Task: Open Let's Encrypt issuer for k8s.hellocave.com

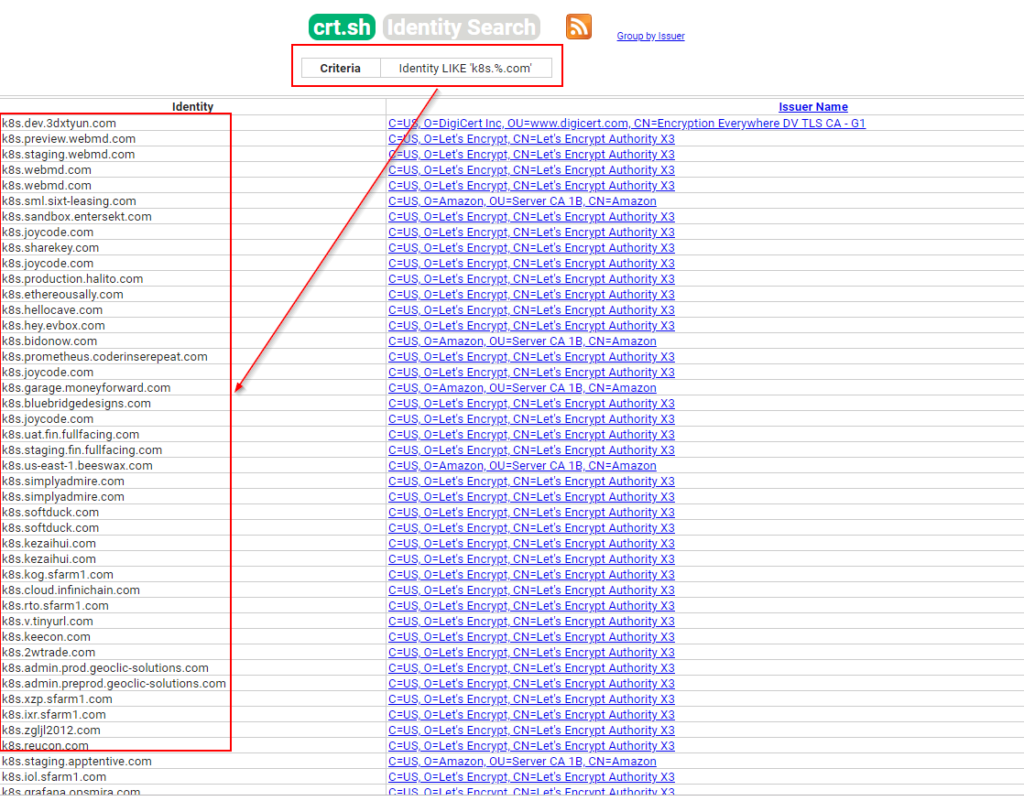Action: [531, 310]
